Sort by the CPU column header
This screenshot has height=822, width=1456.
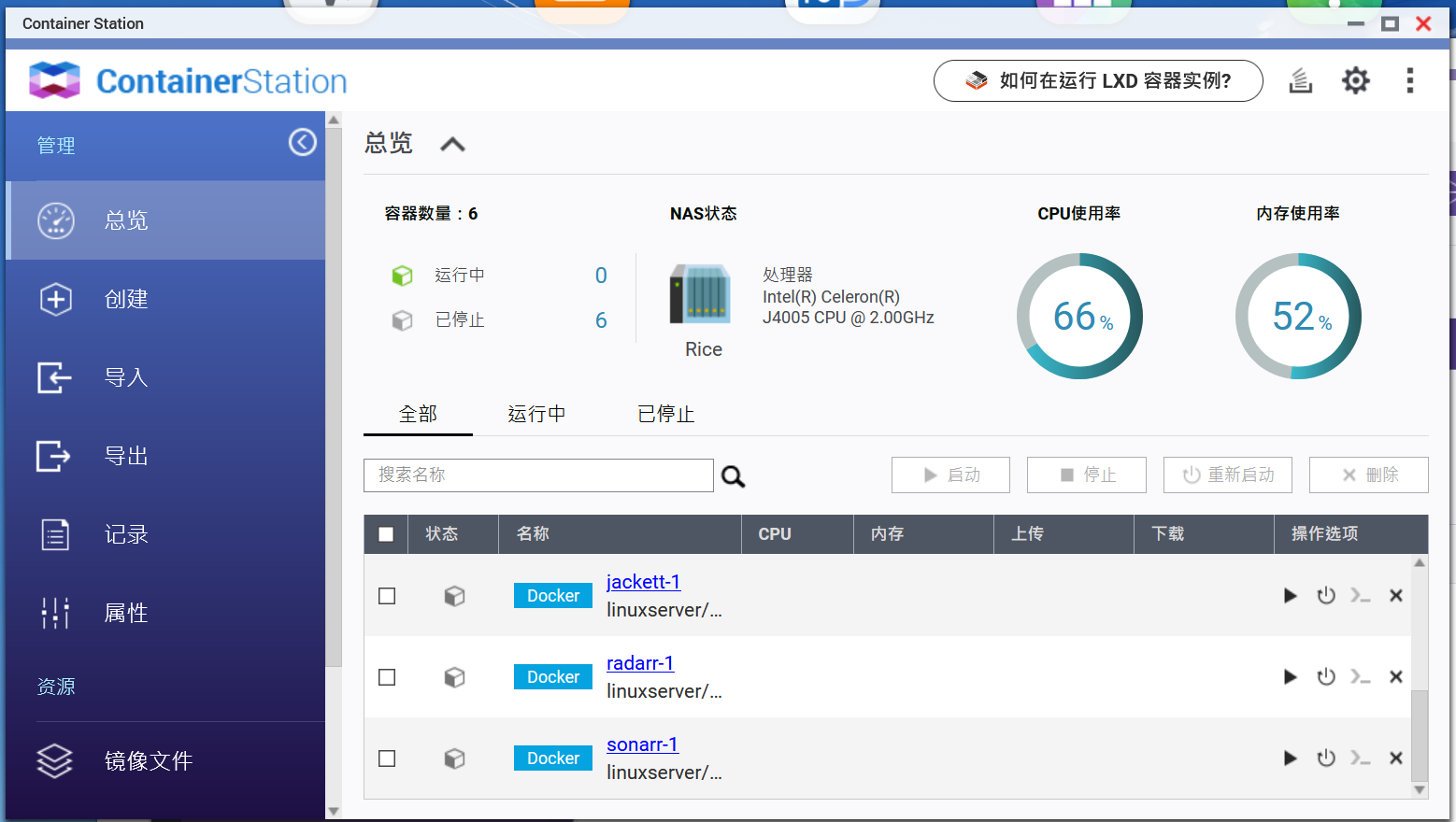point(797,534)
